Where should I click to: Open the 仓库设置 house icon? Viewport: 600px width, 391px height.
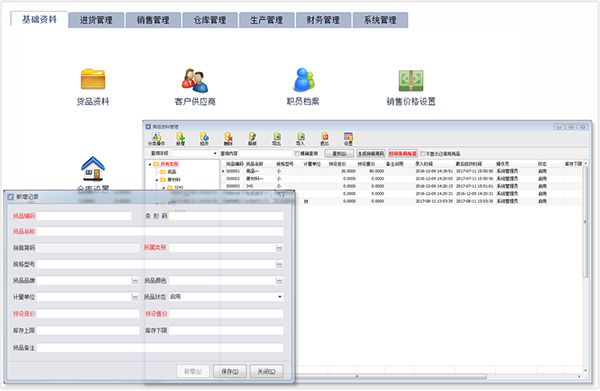(x=93, y=168)
